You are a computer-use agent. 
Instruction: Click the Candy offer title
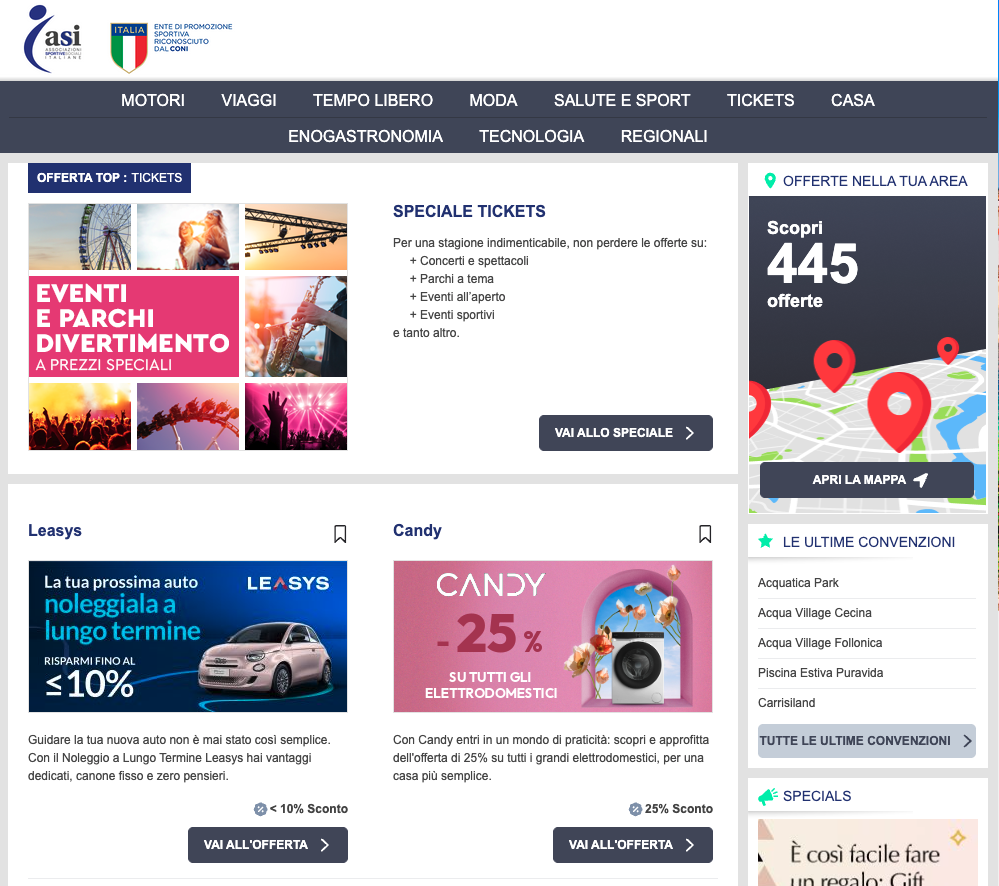(x=417, y=531)
